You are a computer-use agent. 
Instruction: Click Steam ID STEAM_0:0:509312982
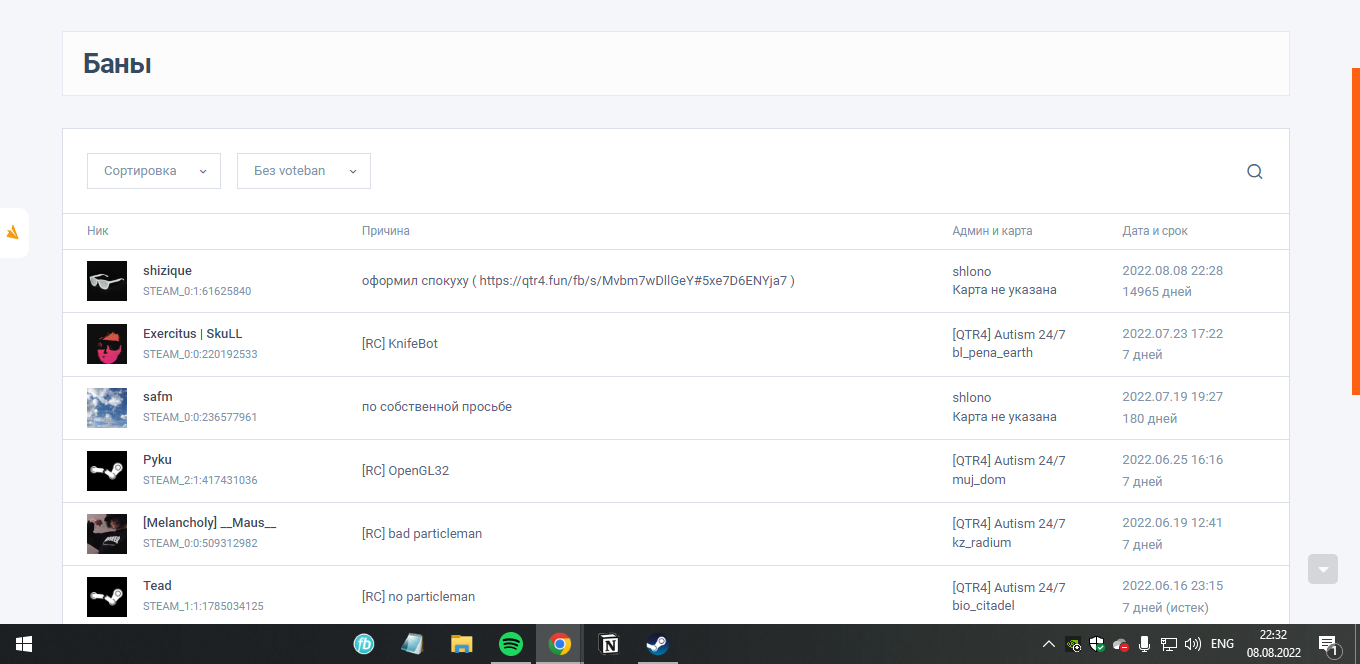[200, 544]
